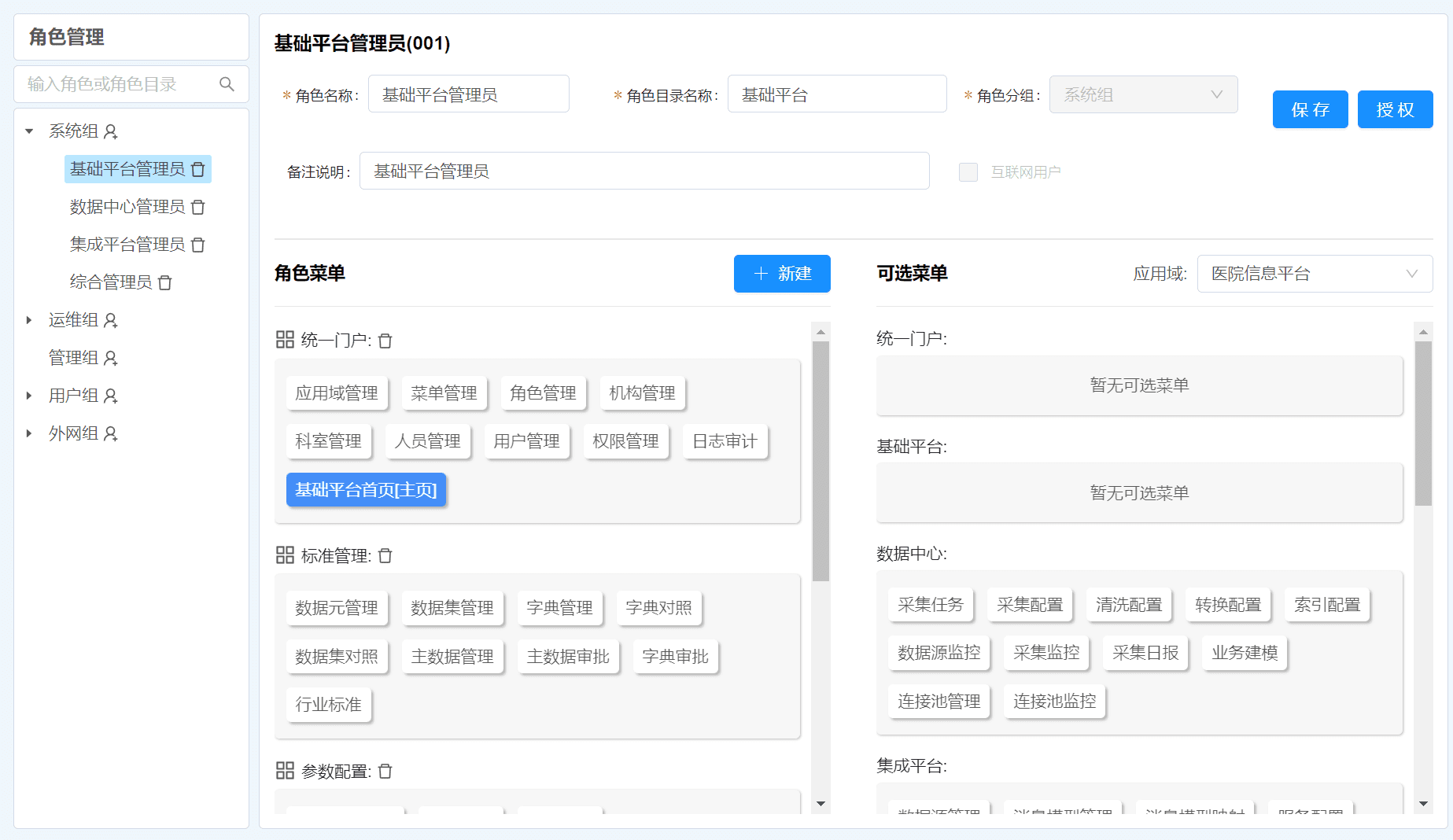Viewport: 1453px width, 840px height.
Task: Click trash icon next to 综合管理员
Action: point(165,282)
